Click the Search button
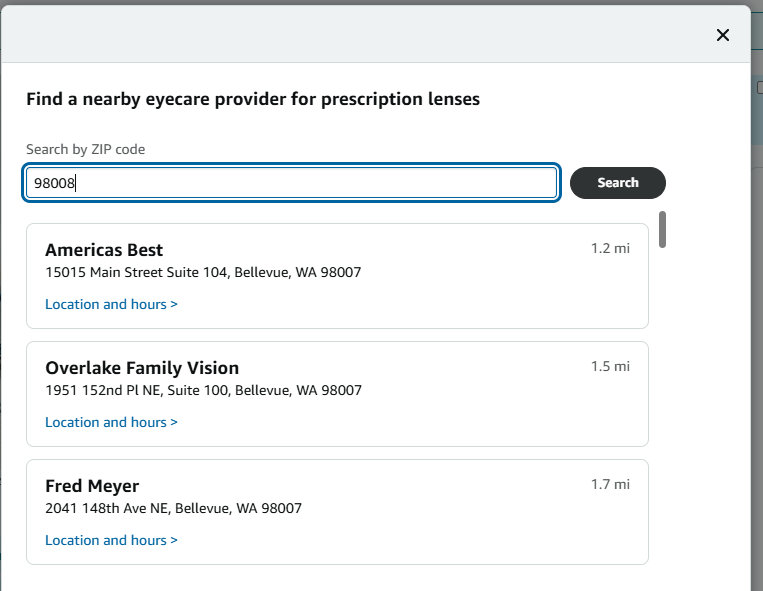 (618, 183)
